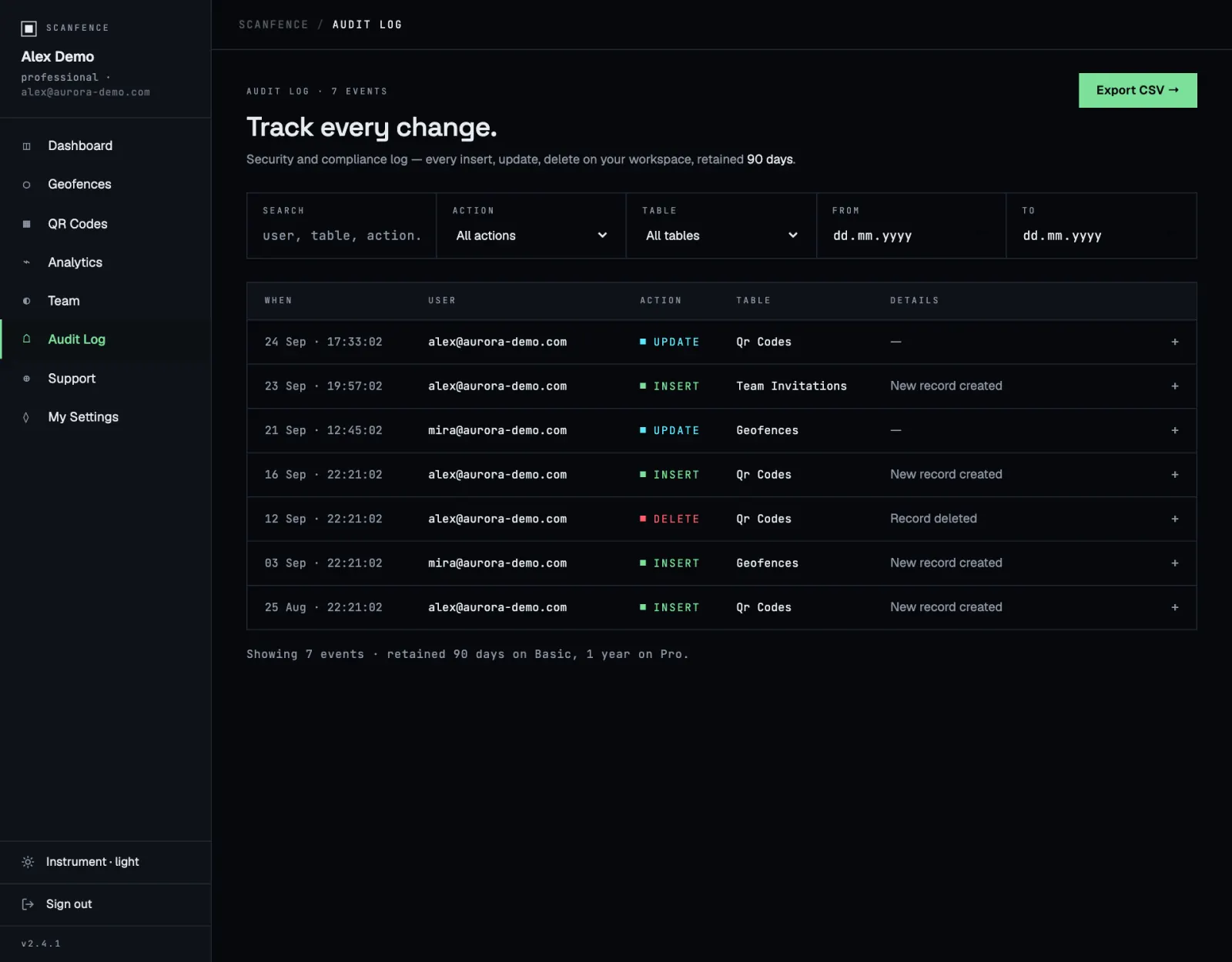
Task: Expand the 03 Sep Geofences insert event
Action: click(1175, 563)
